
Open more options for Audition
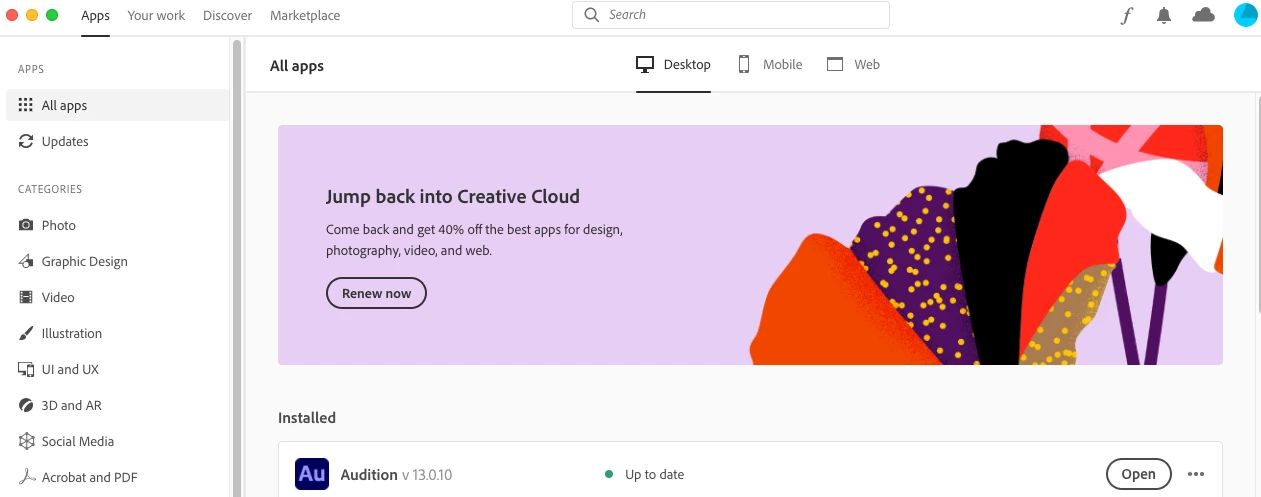[x=1196, y=474]
